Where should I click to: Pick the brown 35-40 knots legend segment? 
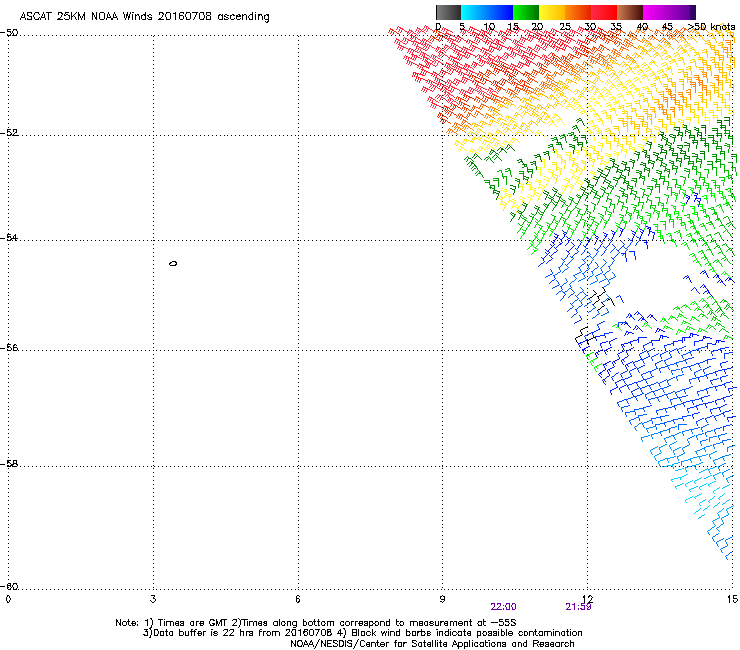[631, 12]
